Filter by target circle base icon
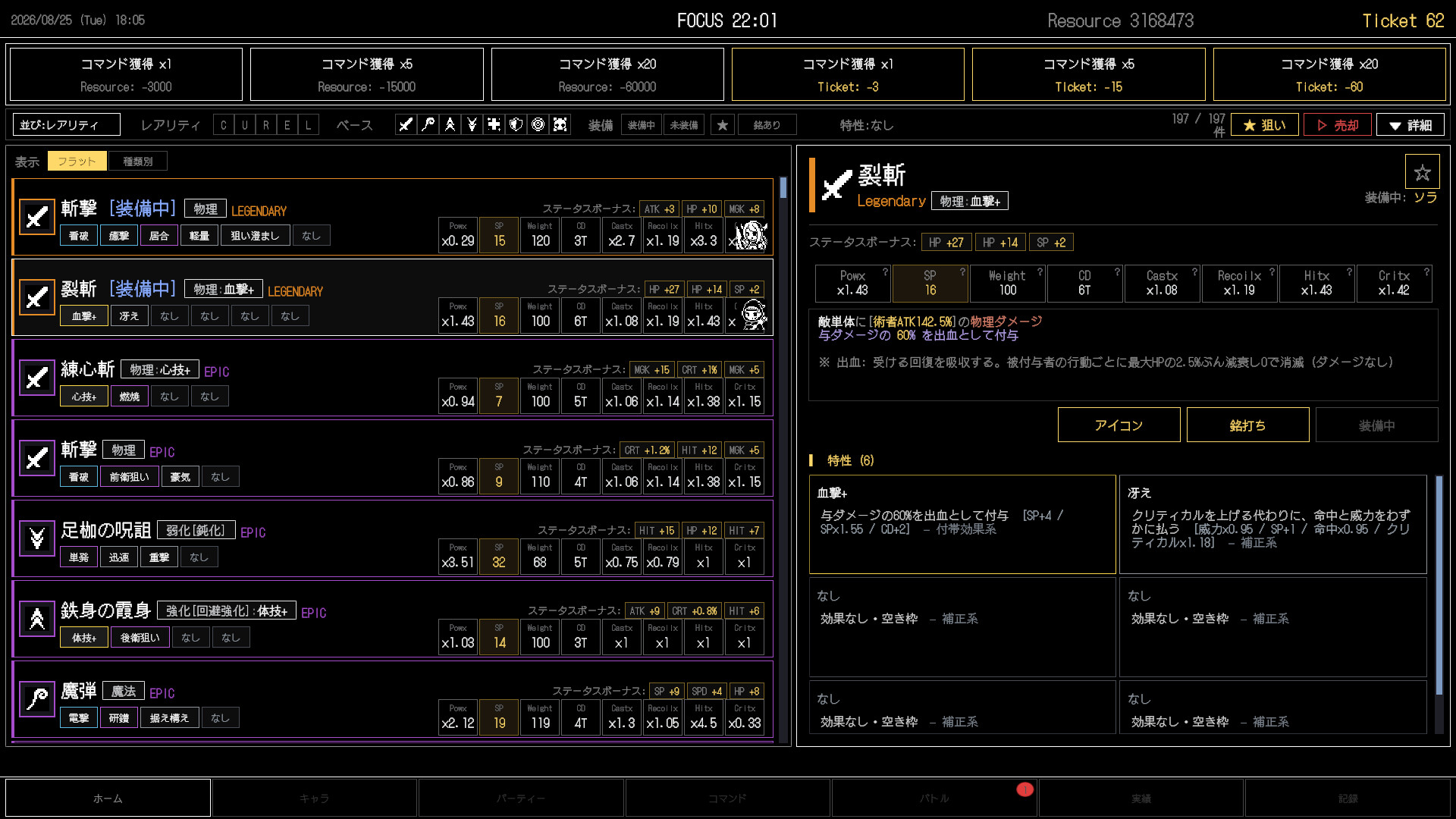The width and height of the screenshot is (1456, 819). (x=538, y=125)
